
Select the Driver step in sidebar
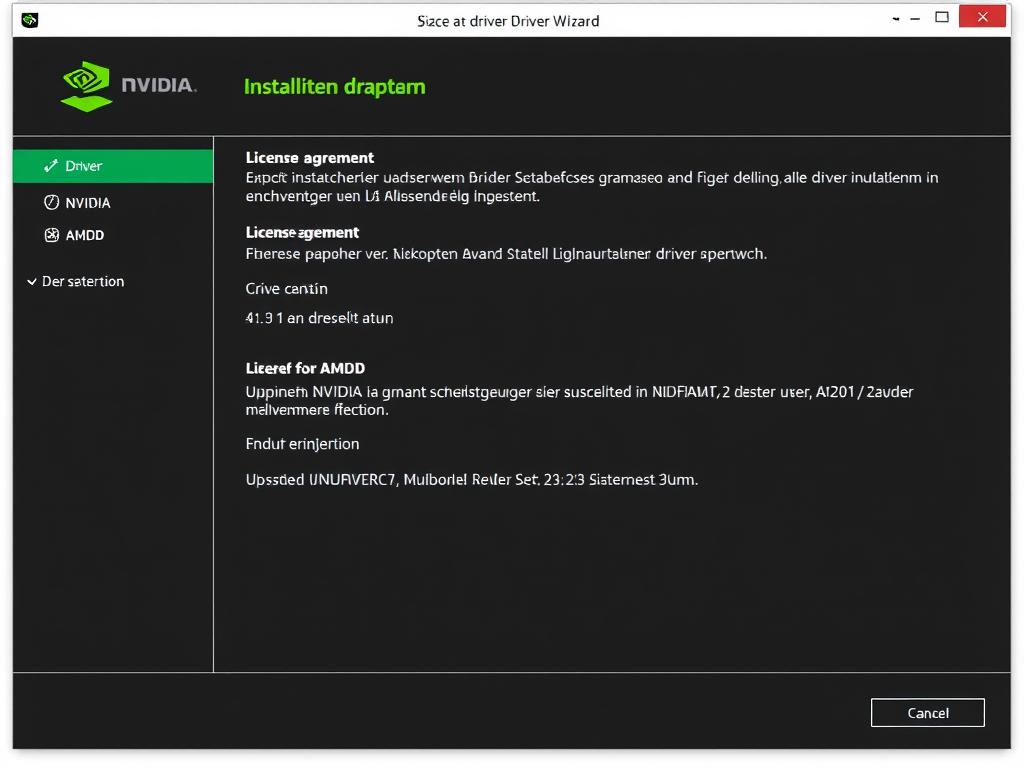113,166
